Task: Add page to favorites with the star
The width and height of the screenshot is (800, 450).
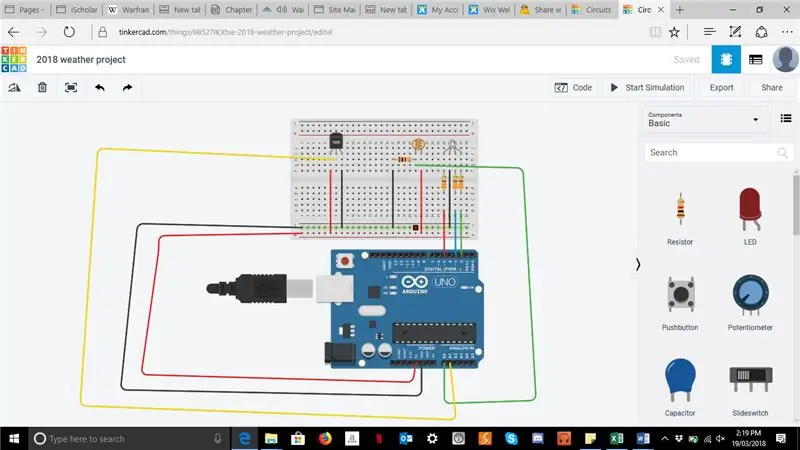Action: (x=674, y=32)
